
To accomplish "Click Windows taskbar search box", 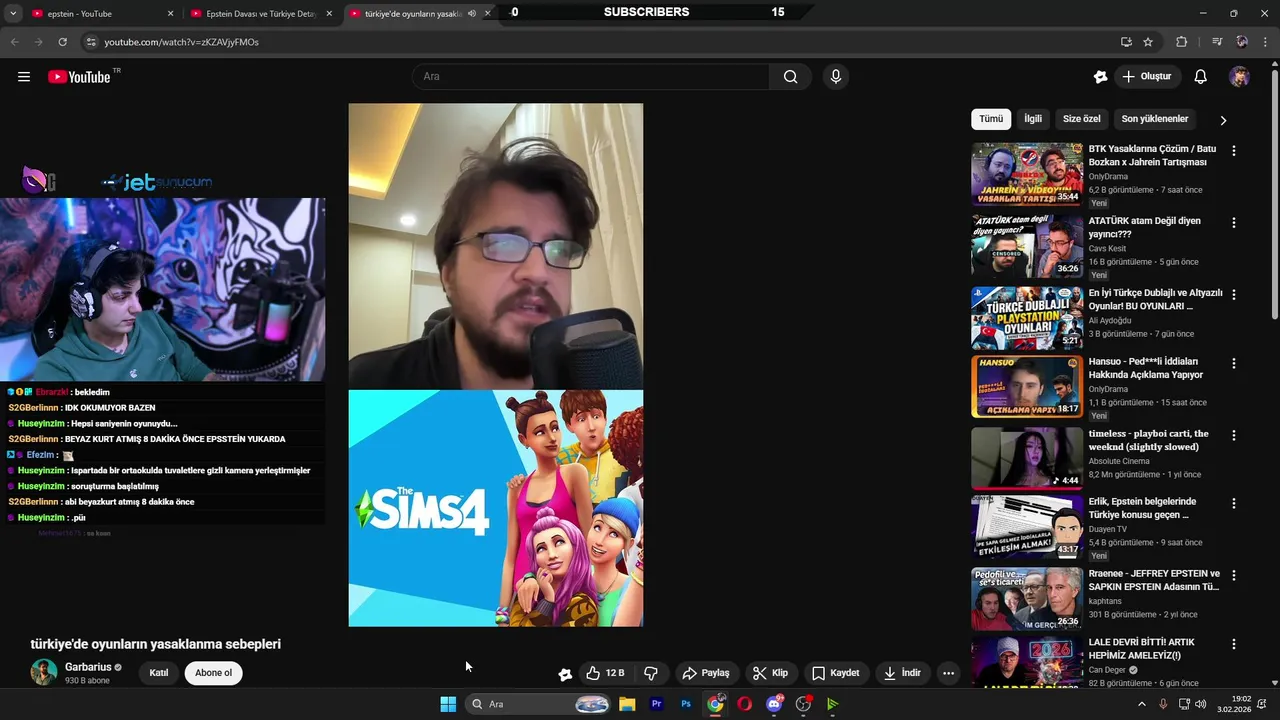I will [x=538, y=704].
